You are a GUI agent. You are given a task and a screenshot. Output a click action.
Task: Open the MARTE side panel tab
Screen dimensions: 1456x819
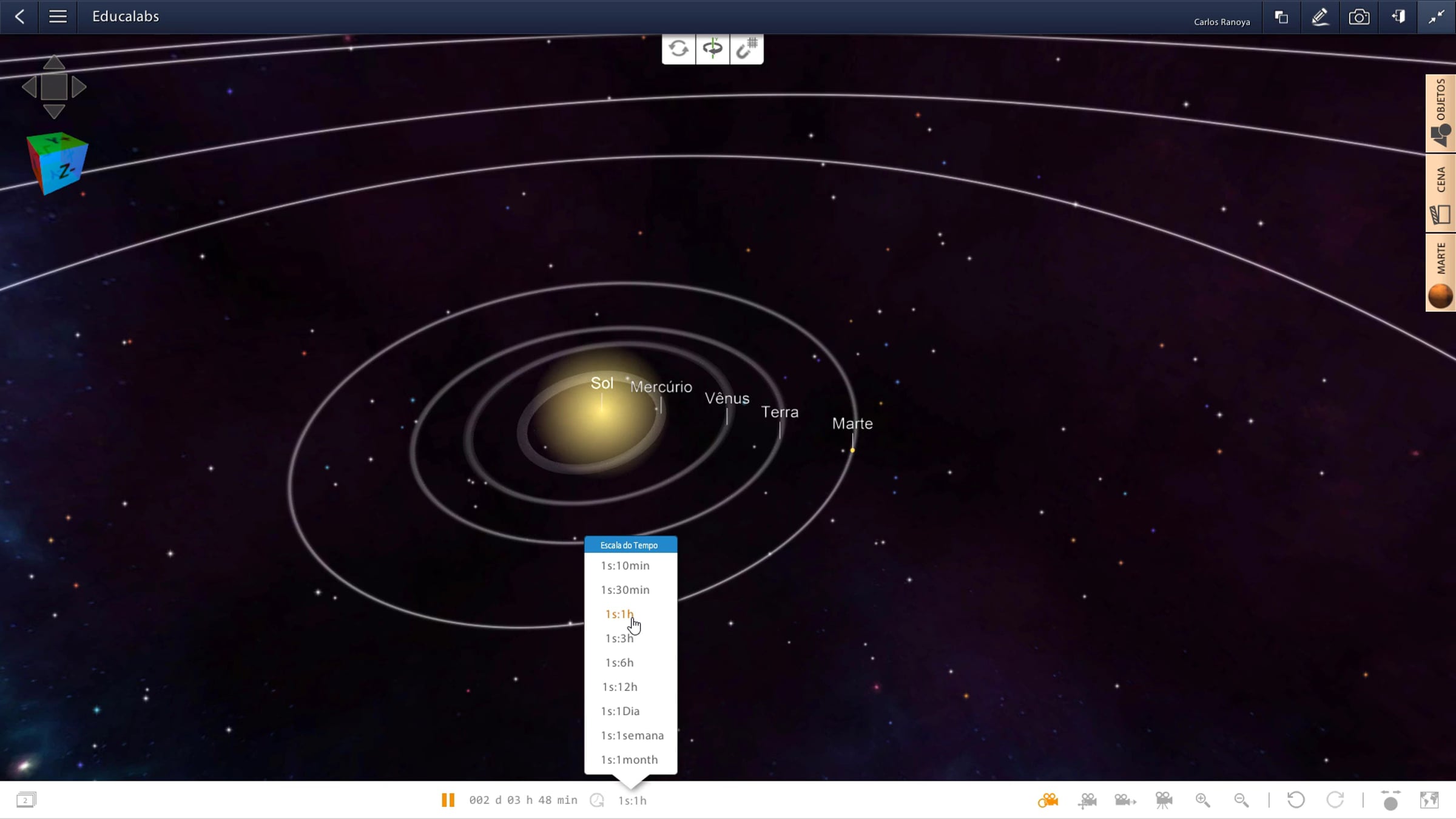click(1440, 273)
